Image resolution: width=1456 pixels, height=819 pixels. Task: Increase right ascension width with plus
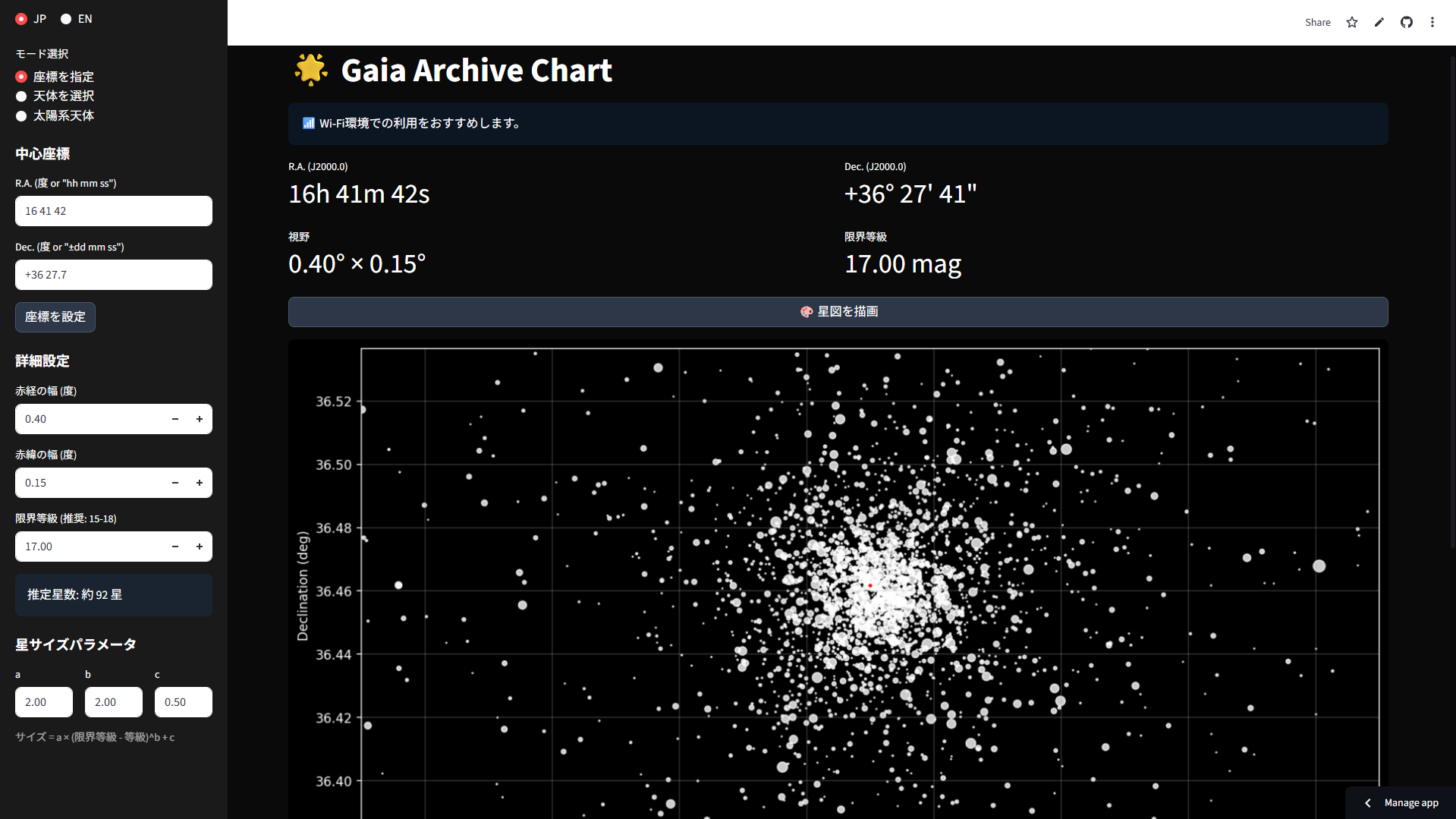[200, 419]
